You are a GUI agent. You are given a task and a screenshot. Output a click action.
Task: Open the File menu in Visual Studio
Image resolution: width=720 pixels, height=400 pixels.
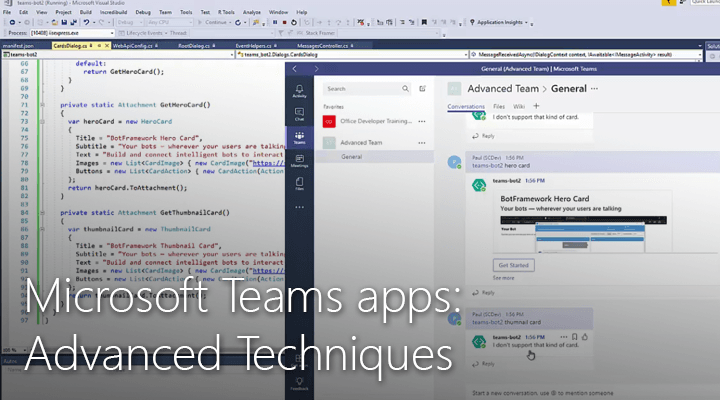pyautogui.click(x=7, y=12)
